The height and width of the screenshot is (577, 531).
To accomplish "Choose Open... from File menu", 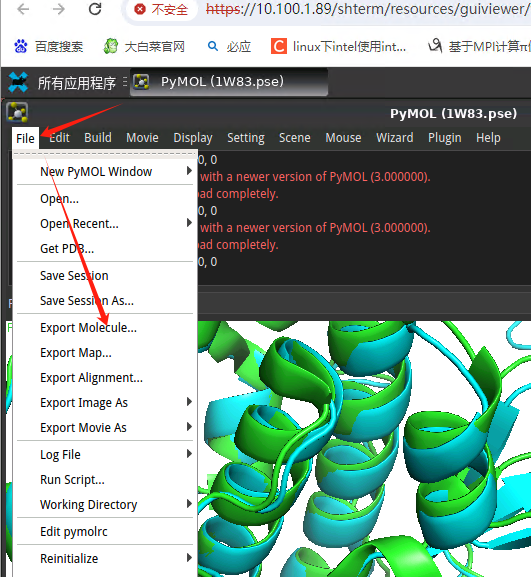I will [105, 199].
